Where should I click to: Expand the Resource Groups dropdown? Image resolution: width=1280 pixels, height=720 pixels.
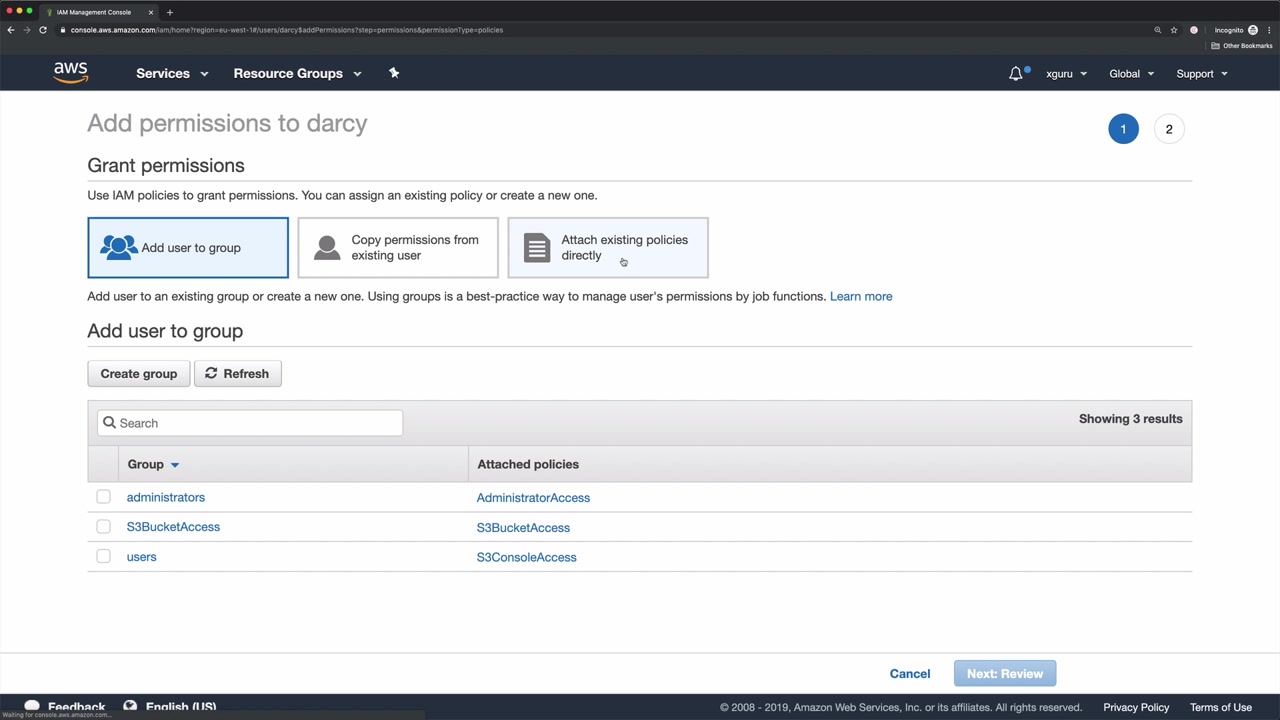click(297, 73)
